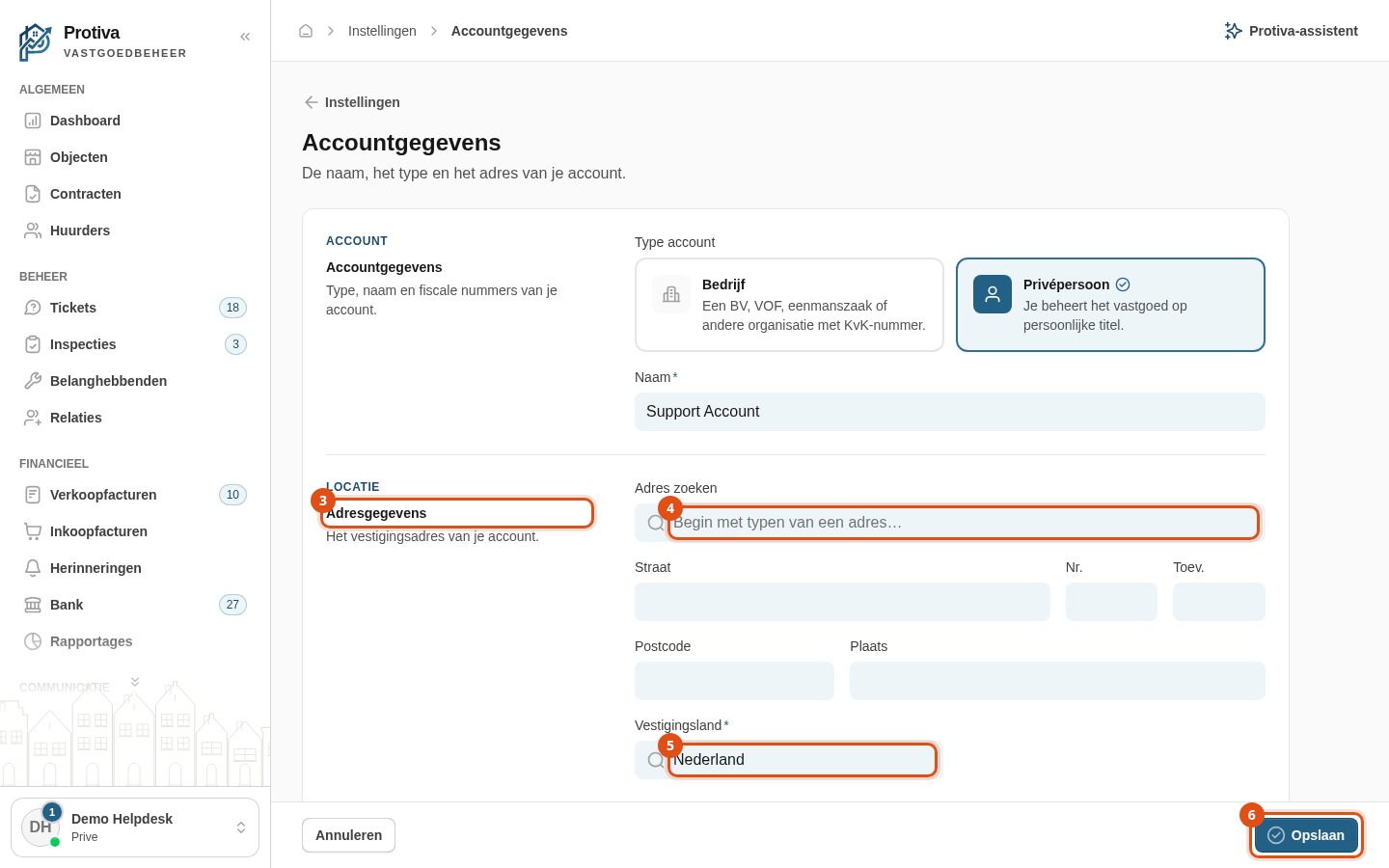Open the Vestigingsland country combo box

coord(786,760)
